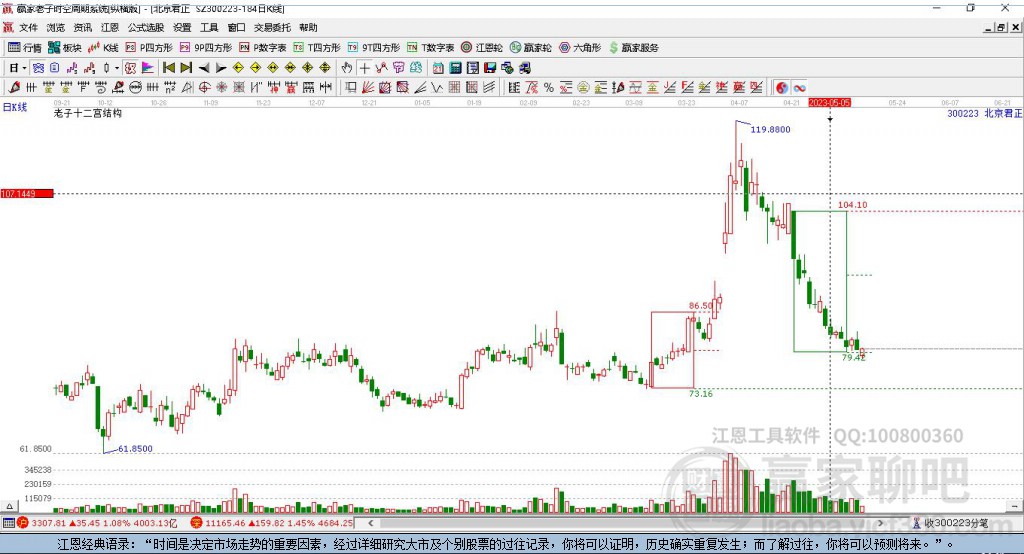Click the 61.8500 blue low price label

point(135,449)
